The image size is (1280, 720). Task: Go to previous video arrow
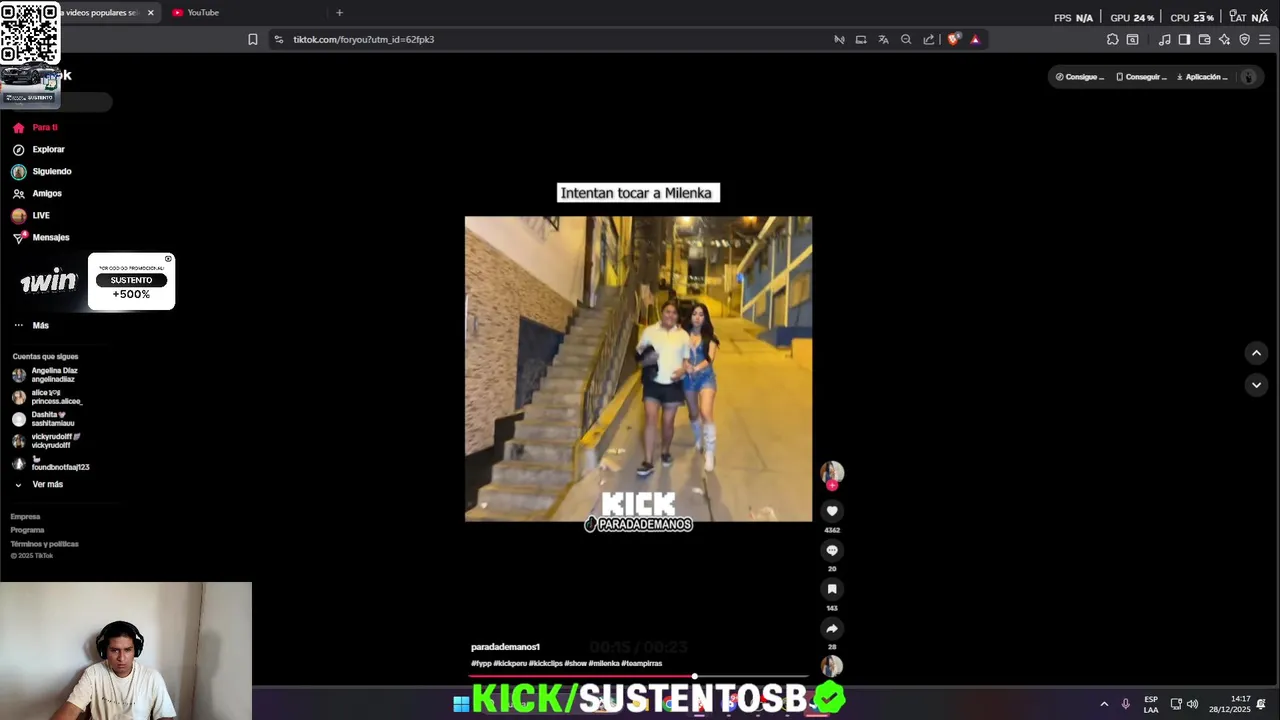(x=1257, y=353)
